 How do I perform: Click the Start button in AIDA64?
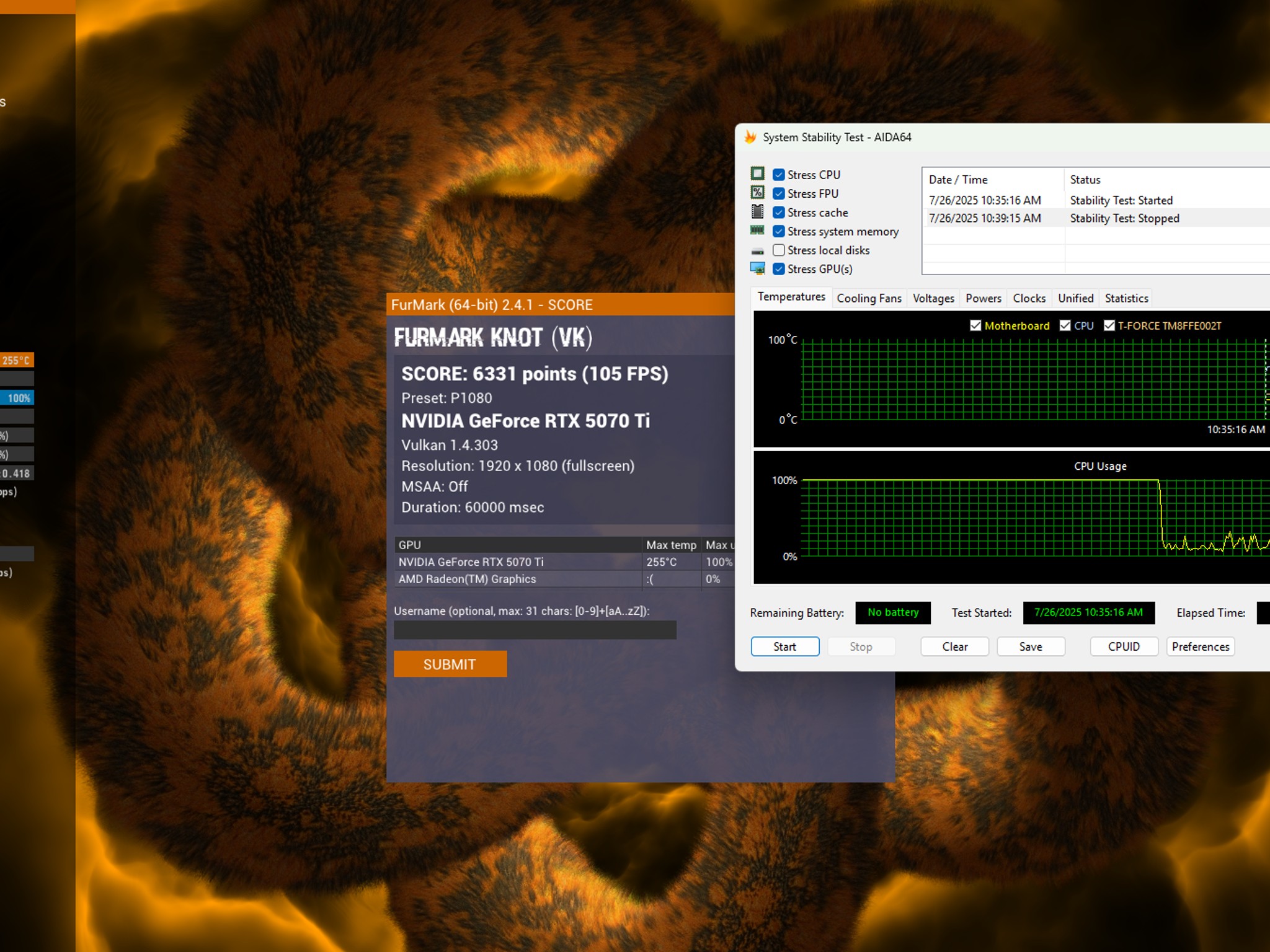pos(785,646)
